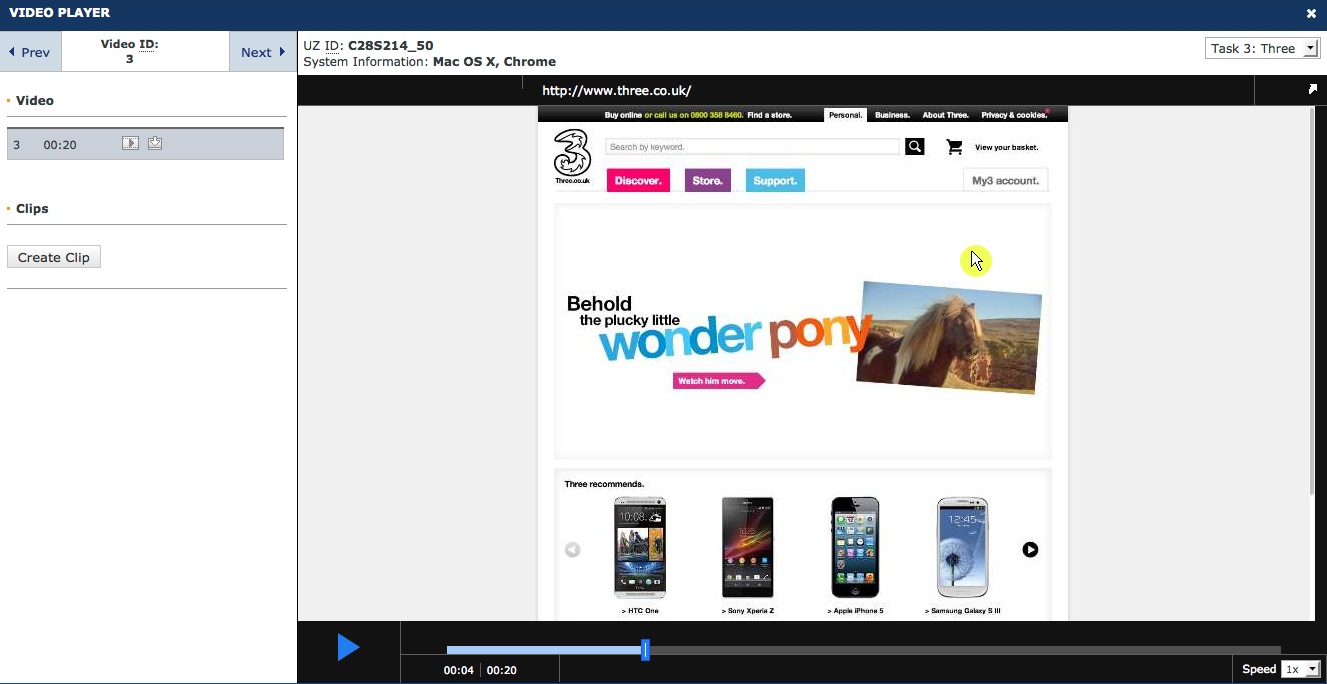
Task: Go to the next video with Next
Action: [263, 52]
